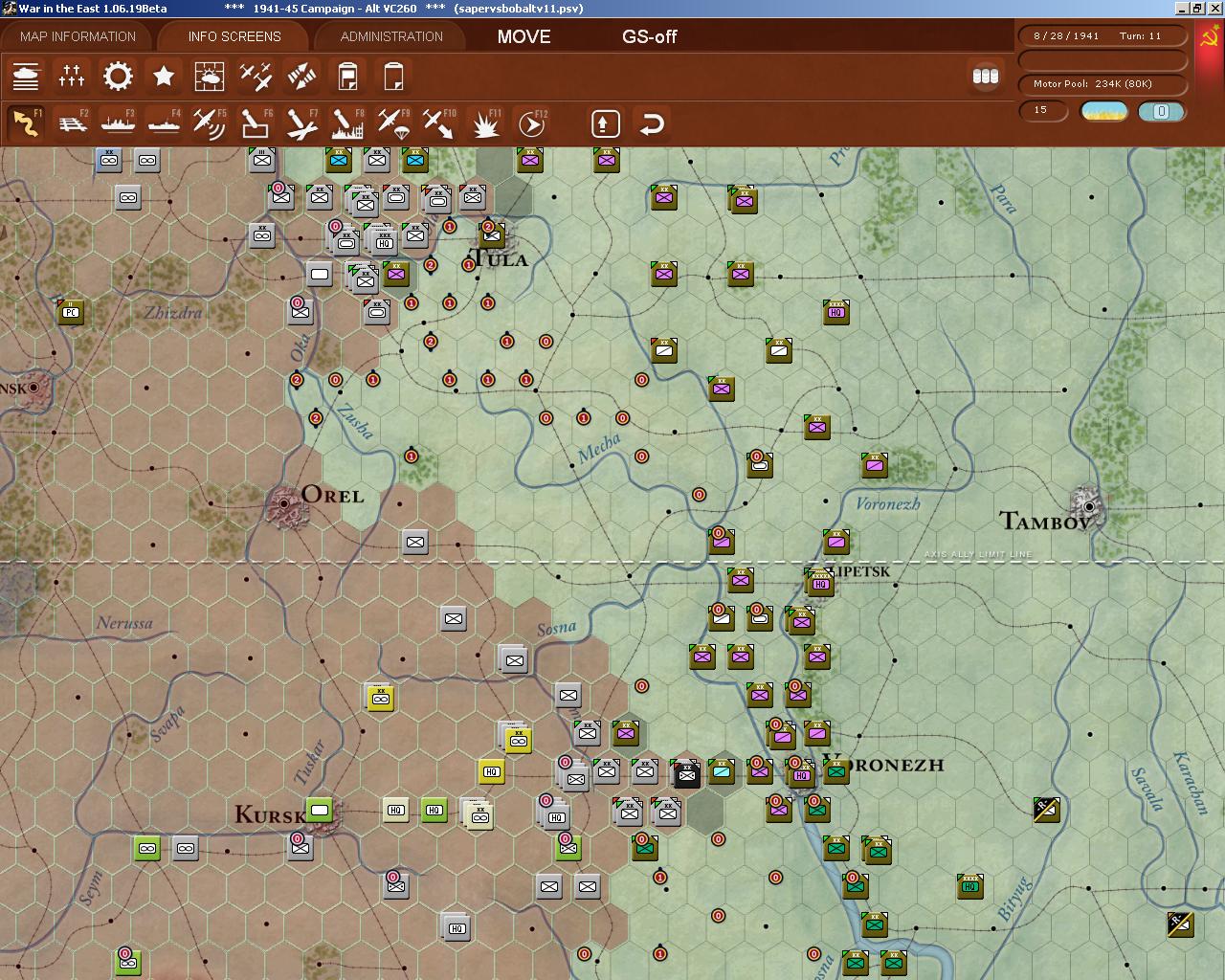The height and width of the screenshot is (980, 1225).
Task: Click the clear-weather field indicator
Action: coord(1102,111)
